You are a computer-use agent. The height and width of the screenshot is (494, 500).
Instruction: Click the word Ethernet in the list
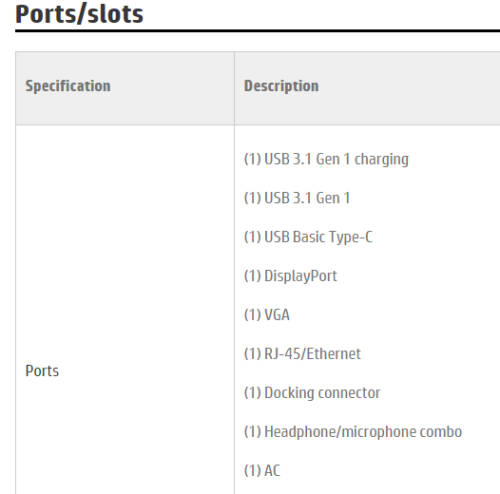tap(333, 354)
